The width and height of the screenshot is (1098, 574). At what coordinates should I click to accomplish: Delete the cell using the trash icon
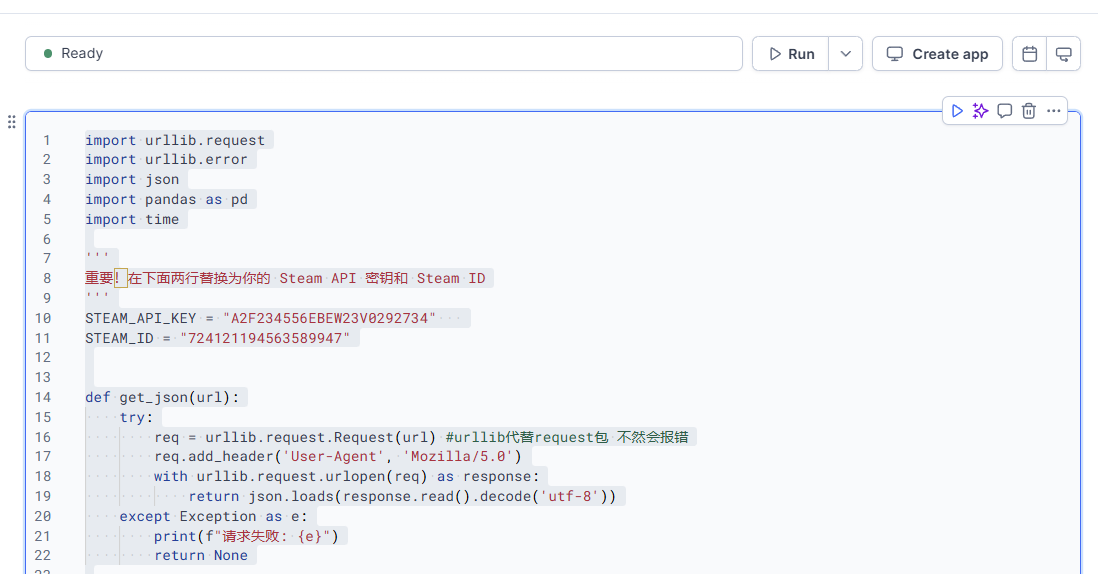click(x=1029, y=111)
